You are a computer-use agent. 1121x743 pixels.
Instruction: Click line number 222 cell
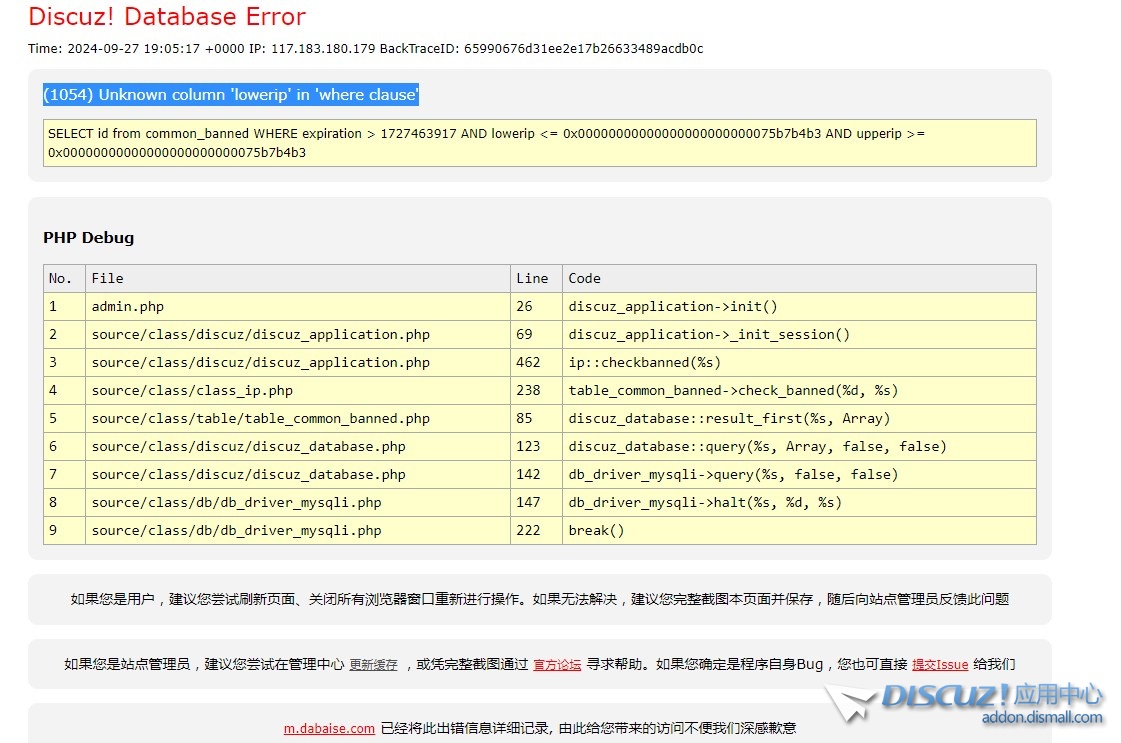tap(536, 530)
